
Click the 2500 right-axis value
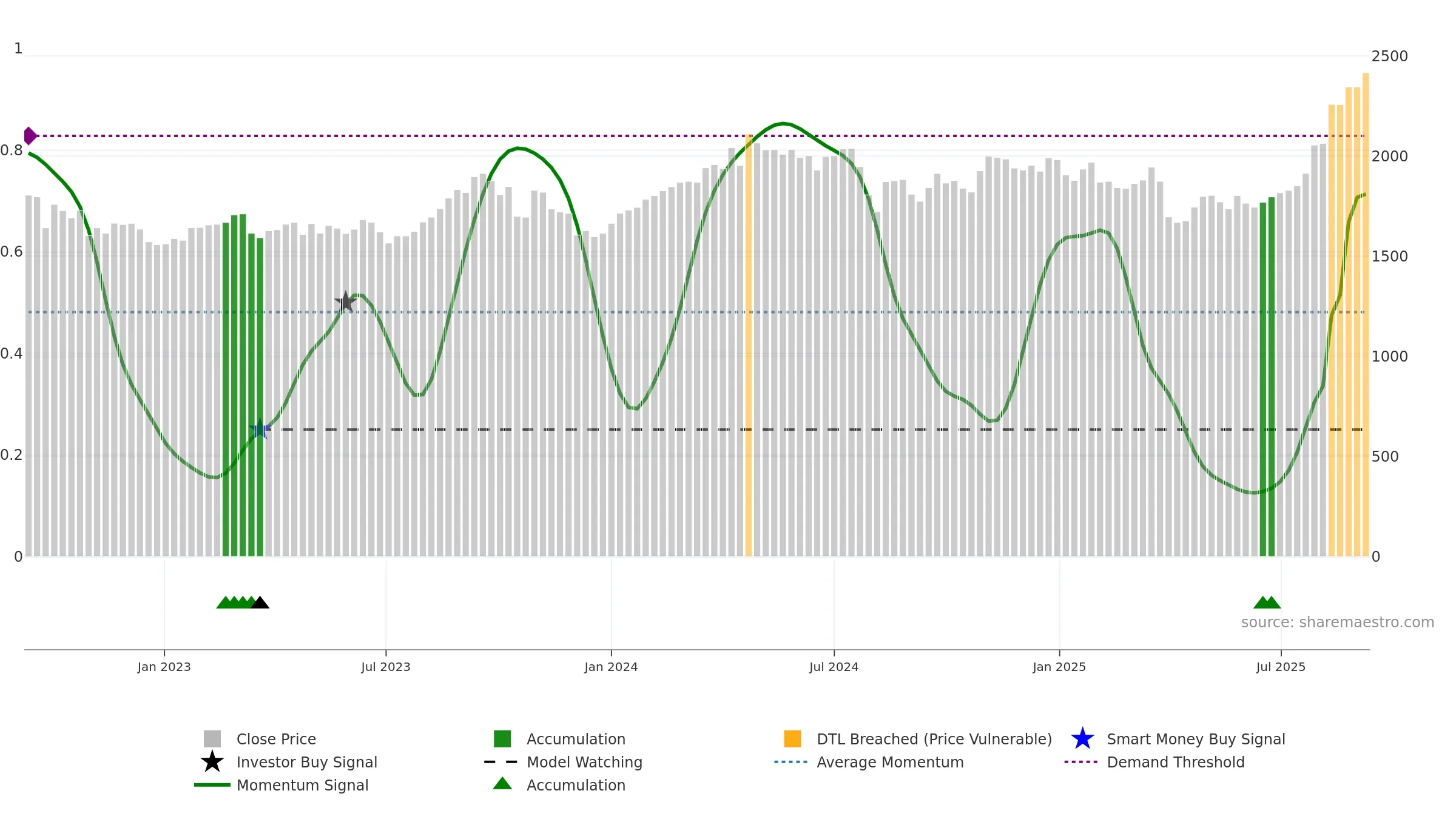click(1390, 56)
